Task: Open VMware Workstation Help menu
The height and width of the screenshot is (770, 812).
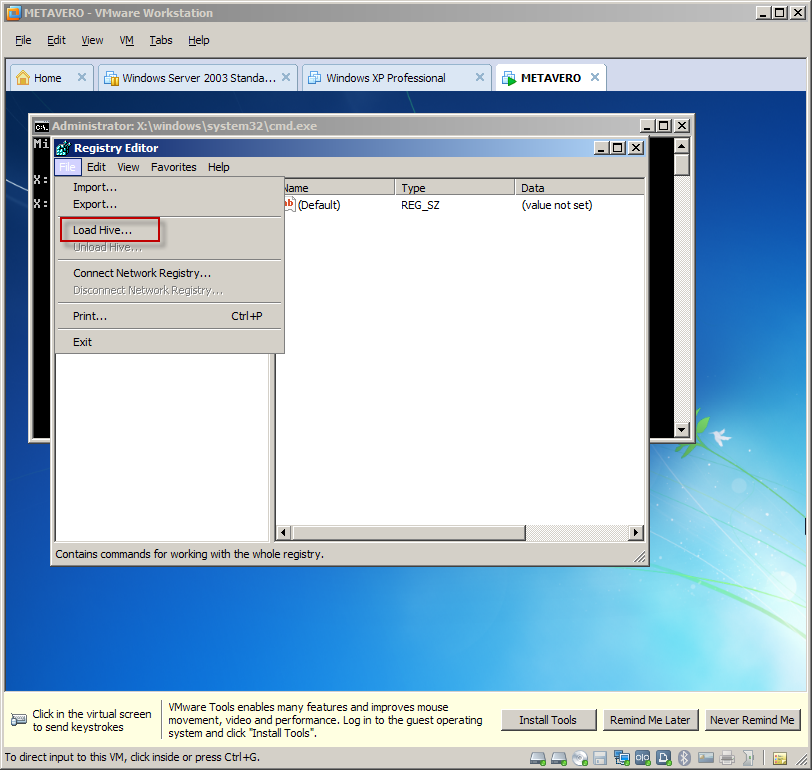Action: [x=199, y=40]
